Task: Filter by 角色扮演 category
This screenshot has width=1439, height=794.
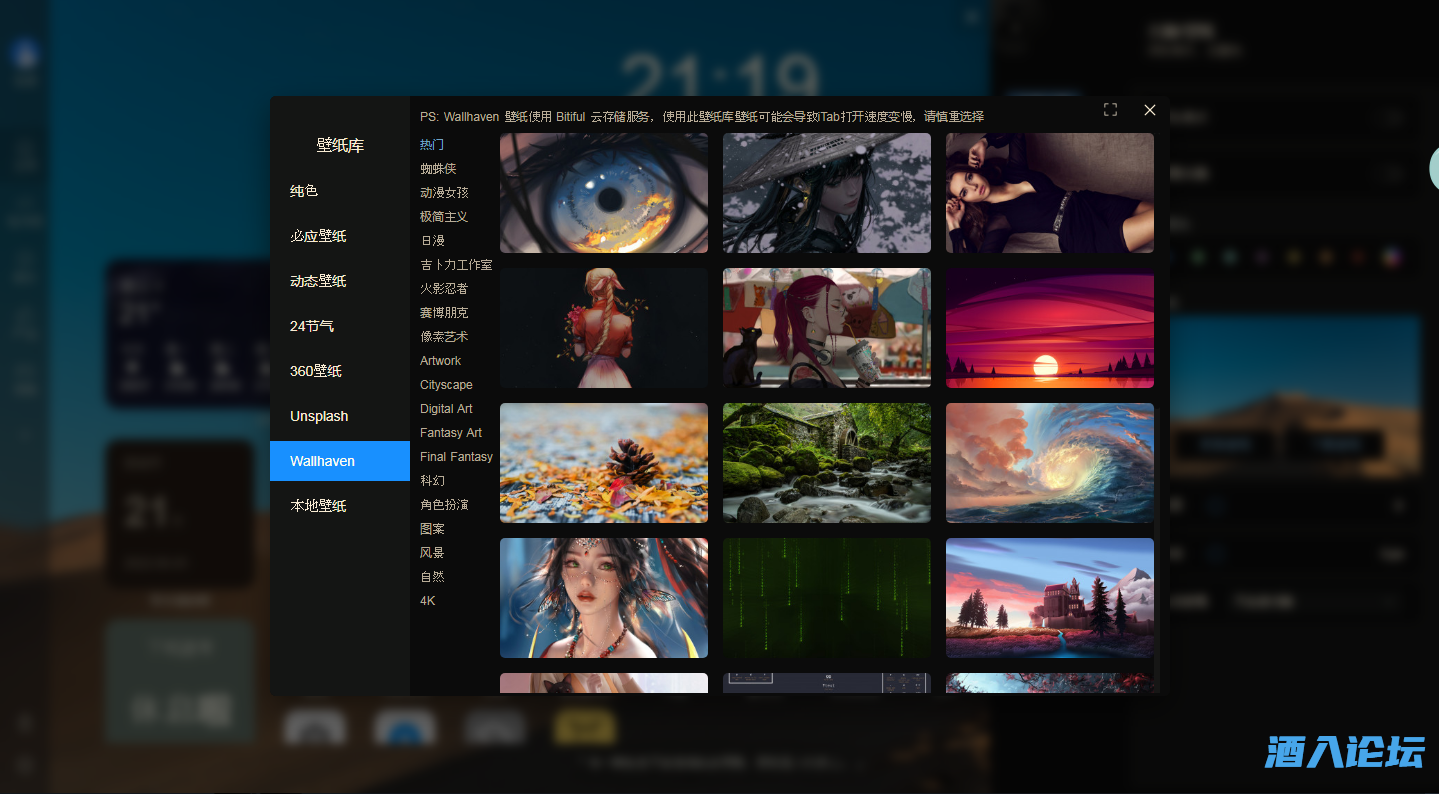Action: pyautogui.click(x=444, y=505)
